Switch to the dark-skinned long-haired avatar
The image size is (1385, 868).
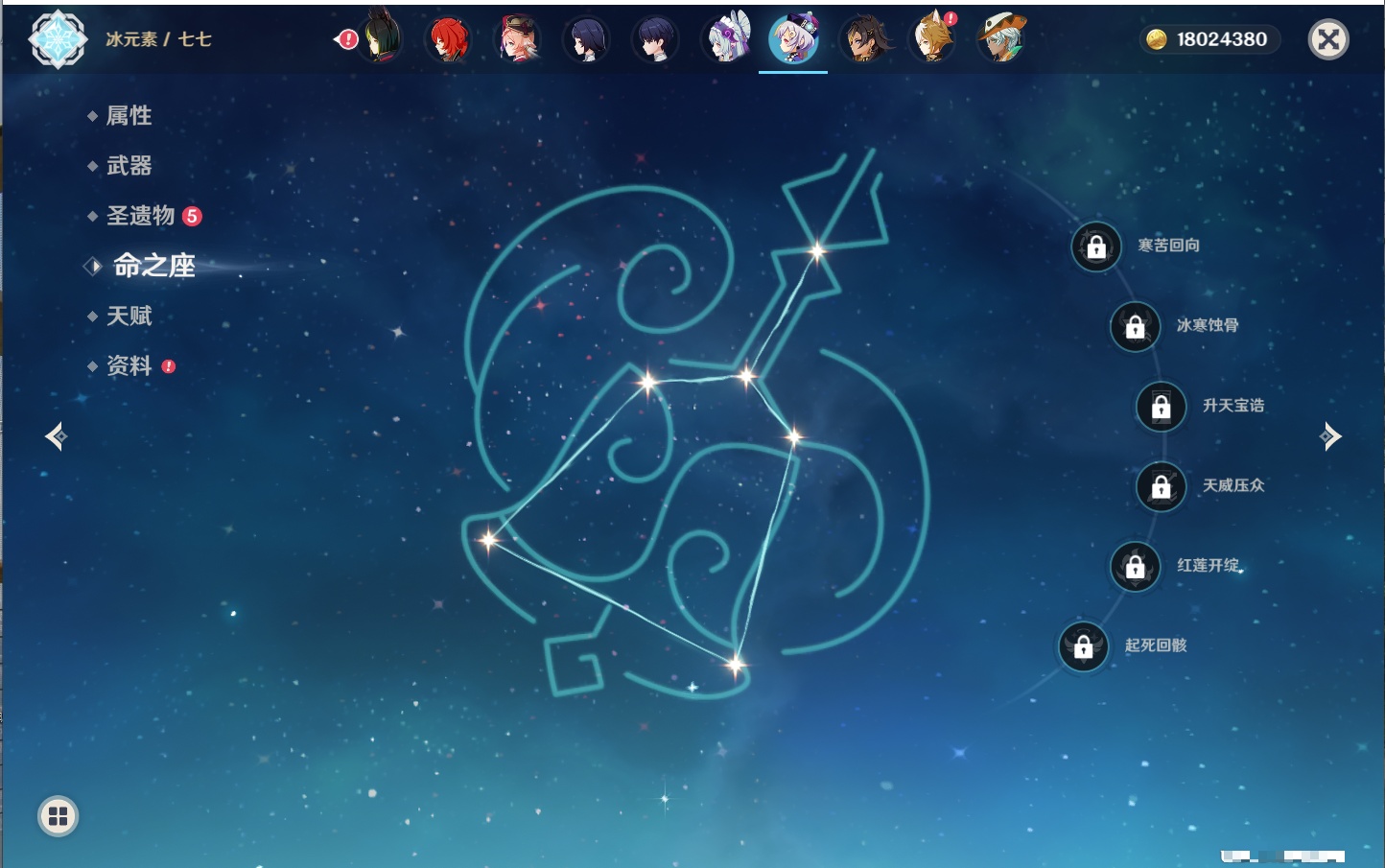[864, 39]
